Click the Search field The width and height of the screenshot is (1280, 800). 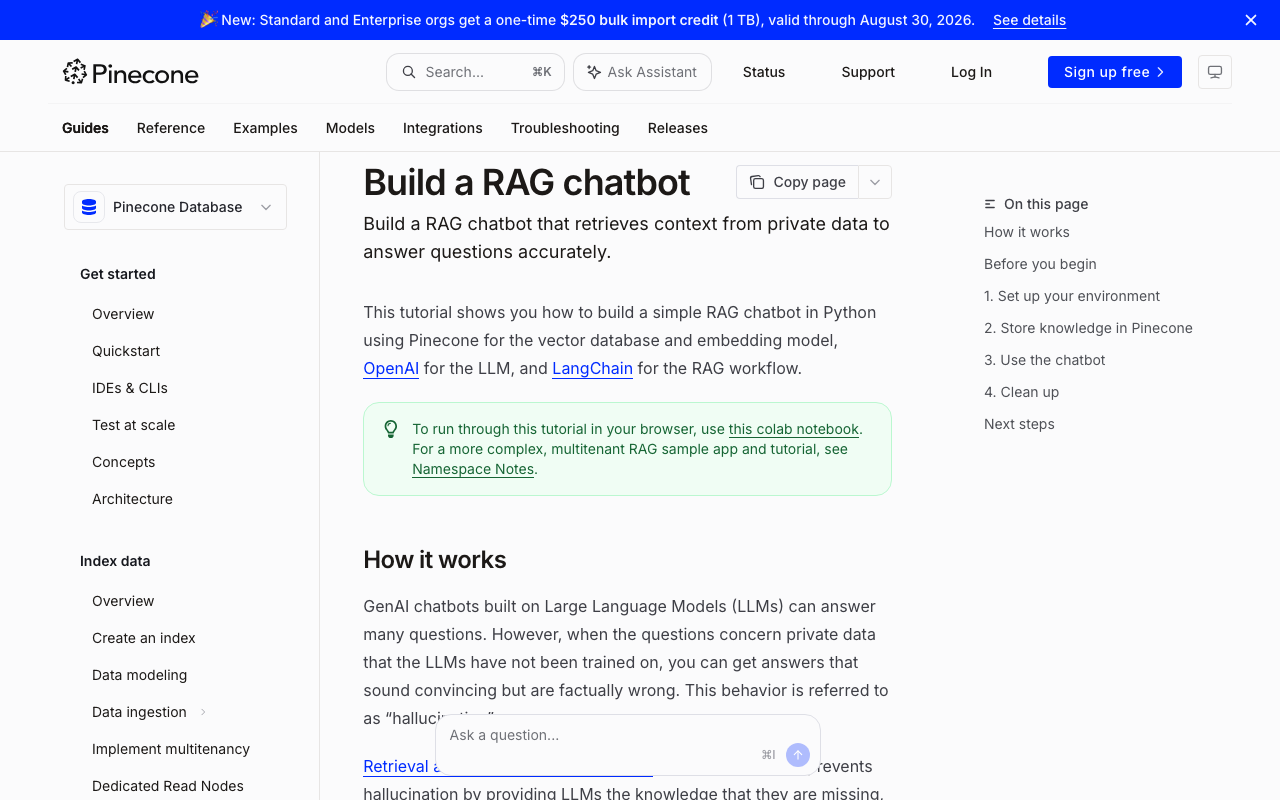(x=475, y=72)
